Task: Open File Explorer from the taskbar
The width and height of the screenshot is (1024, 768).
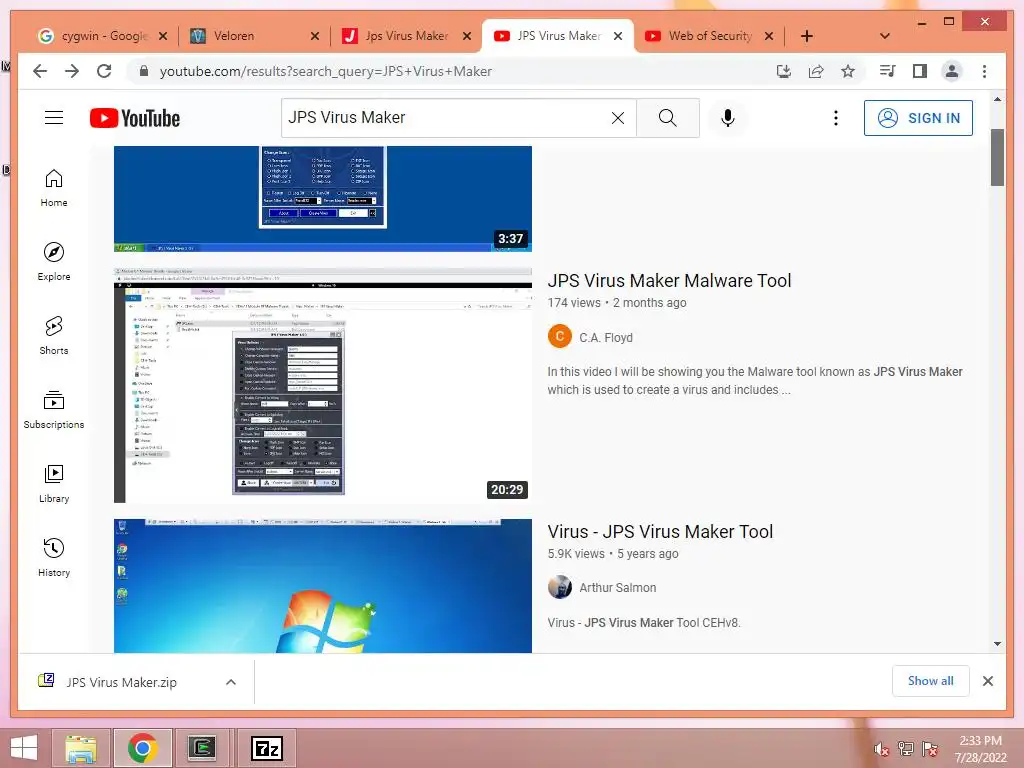Action: 81,748
